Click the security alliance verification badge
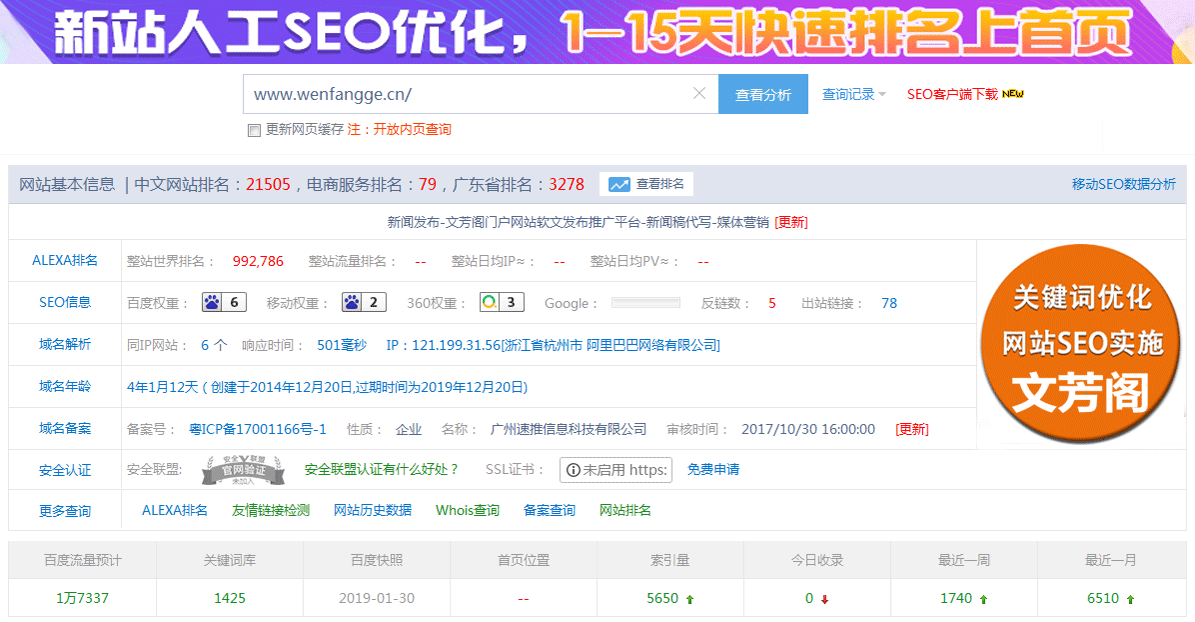 click(243, 470)
